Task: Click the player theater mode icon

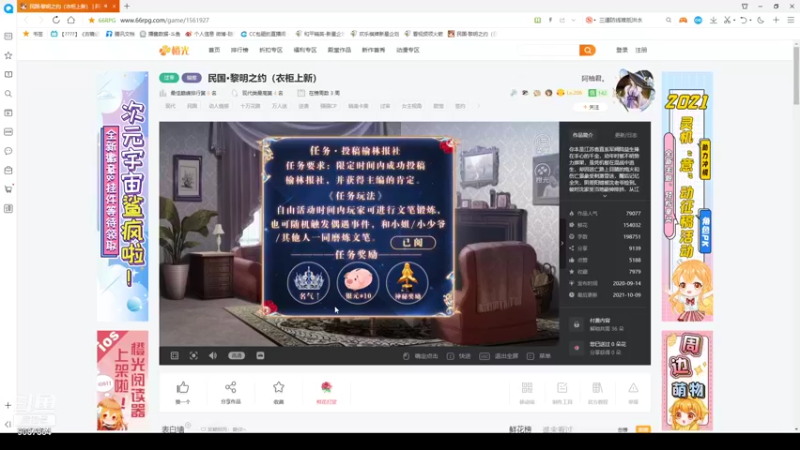Action: (260, 356)
